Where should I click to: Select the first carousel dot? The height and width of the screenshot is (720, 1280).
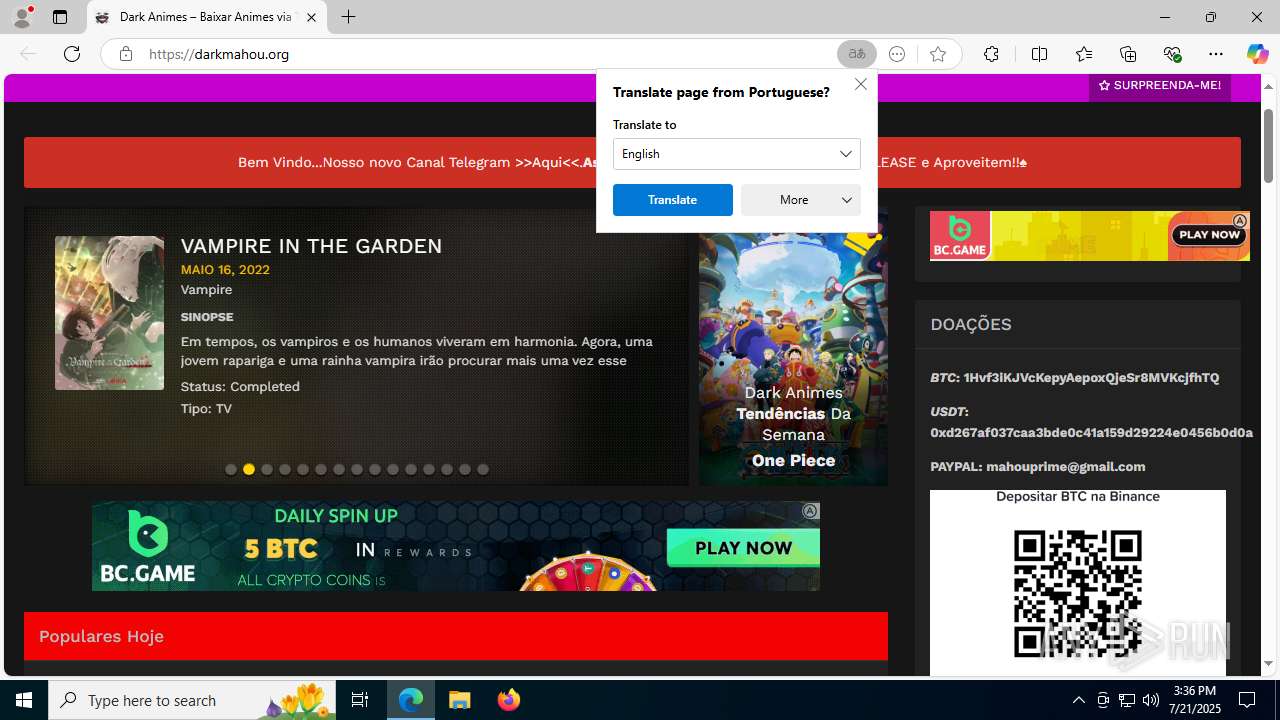231,469
